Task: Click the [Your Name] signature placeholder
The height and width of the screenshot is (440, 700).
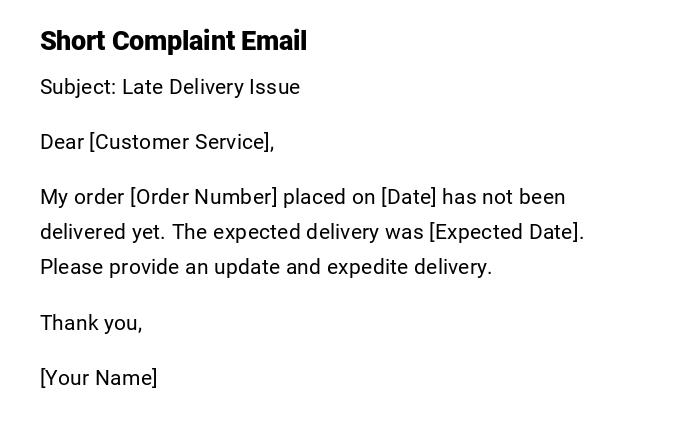Action: point(98,378)
